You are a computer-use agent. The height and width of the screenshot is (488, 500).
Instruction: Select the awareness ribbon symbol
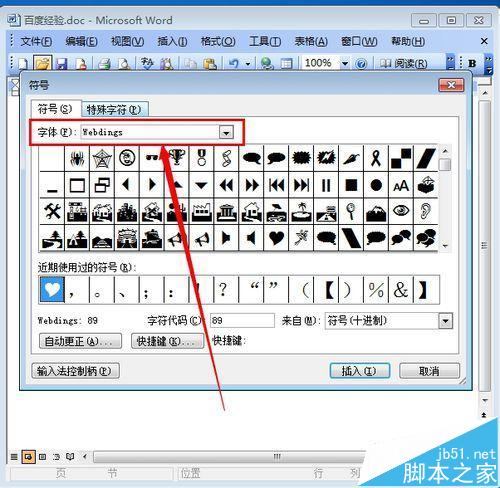pyautogui.click(x=376, y=158)
